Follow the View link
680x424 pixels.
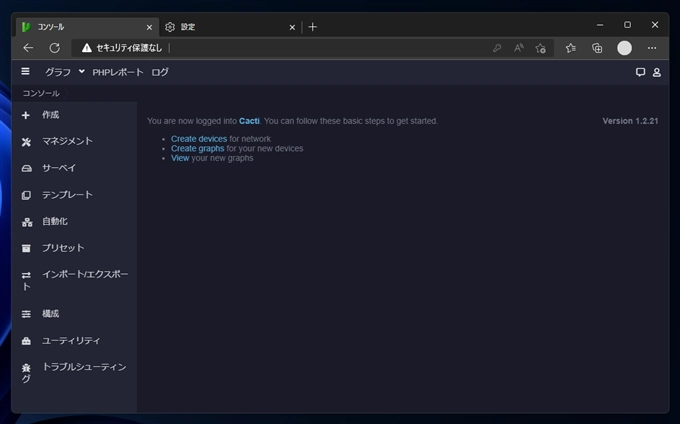click(x=180, y=158)
